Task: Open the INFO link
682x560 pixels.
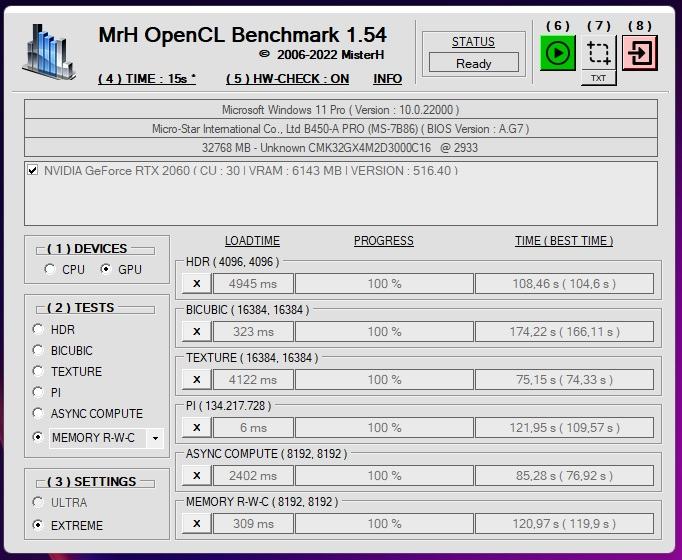Action: pyautogui.click(x=388, y=79)
